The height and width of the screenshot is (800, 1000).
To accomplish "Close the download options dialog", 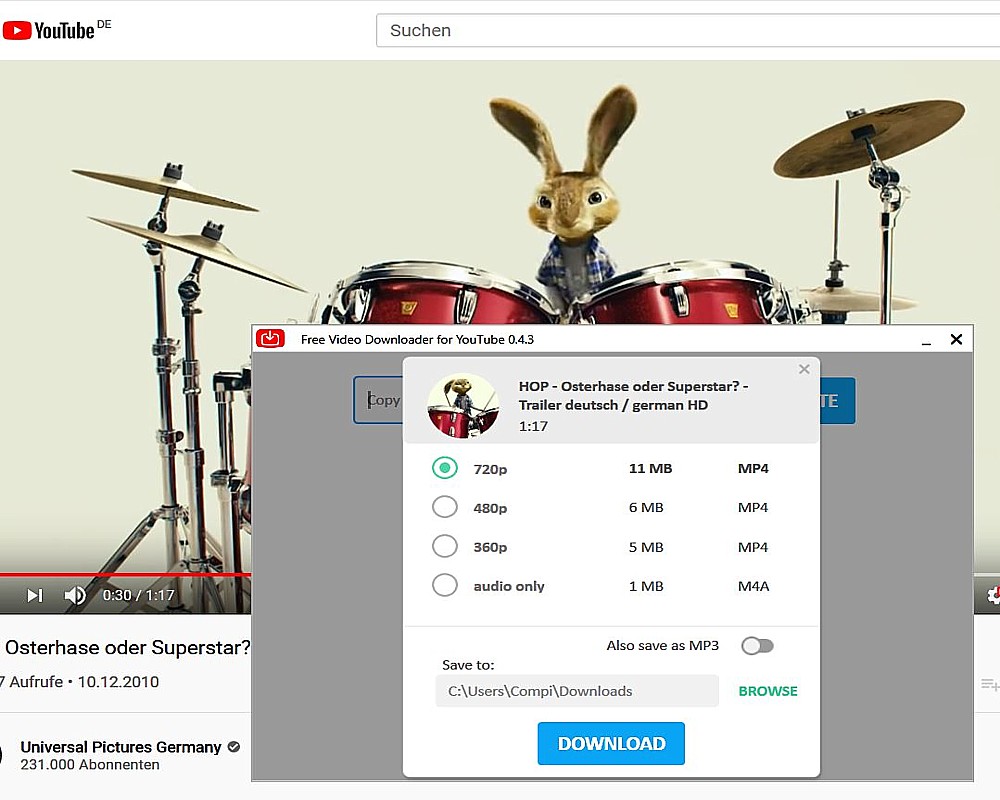I will coord(804,369).
